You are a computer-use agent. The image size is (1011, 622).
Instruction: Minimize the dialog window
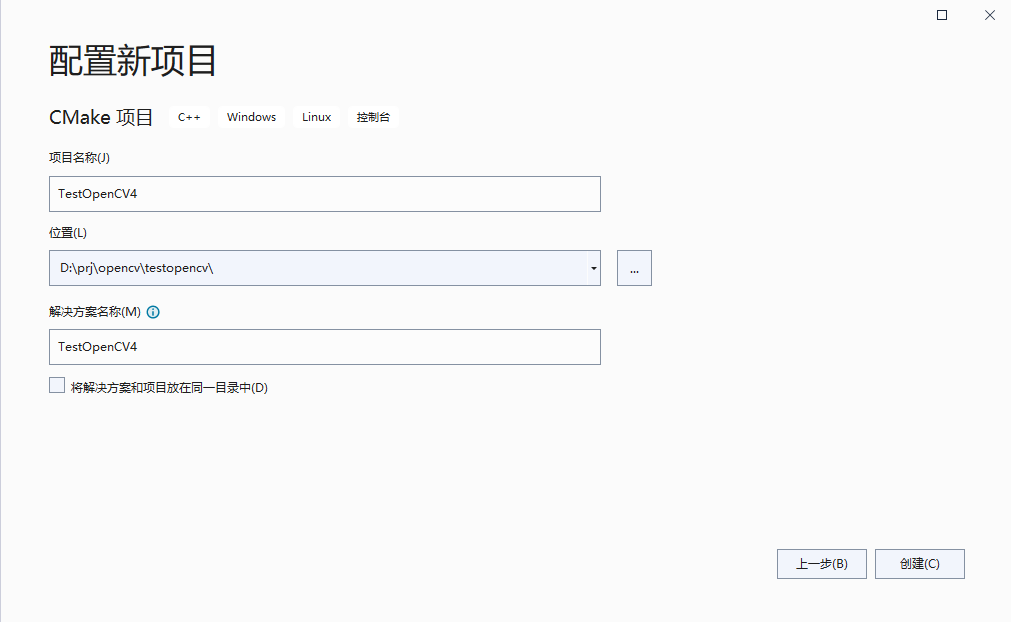coord(941,15)
